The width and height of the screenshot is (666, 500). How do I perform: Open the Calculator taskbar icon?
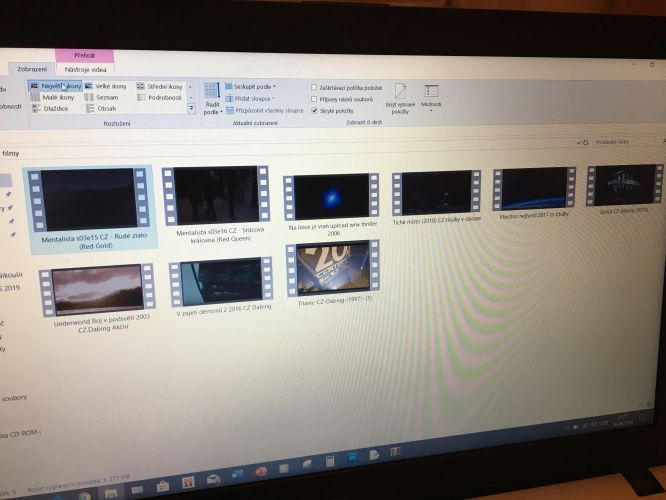point(330,461)
